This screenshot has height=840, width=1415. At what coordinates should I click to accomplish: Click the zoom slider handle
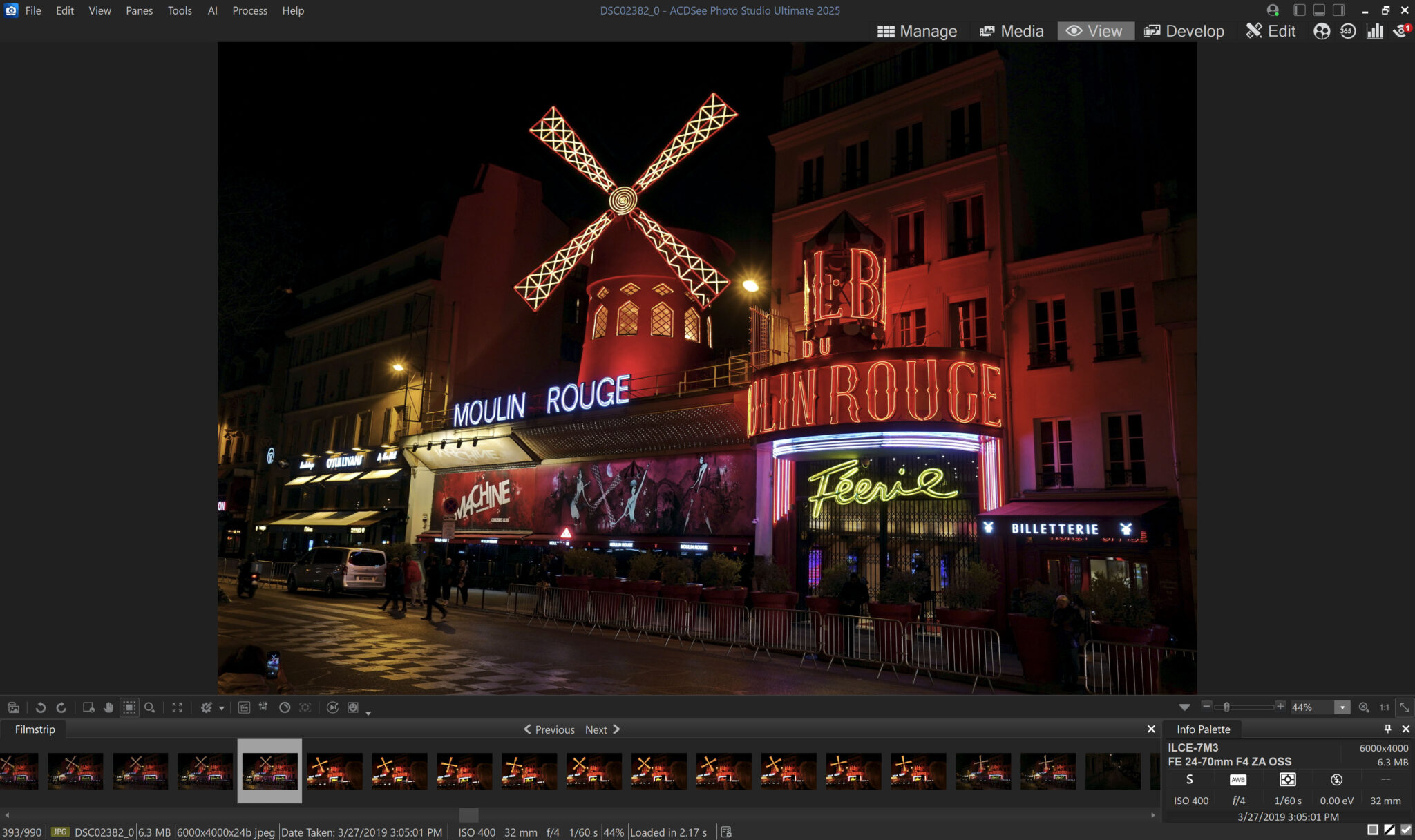[x=1226, y=707]
